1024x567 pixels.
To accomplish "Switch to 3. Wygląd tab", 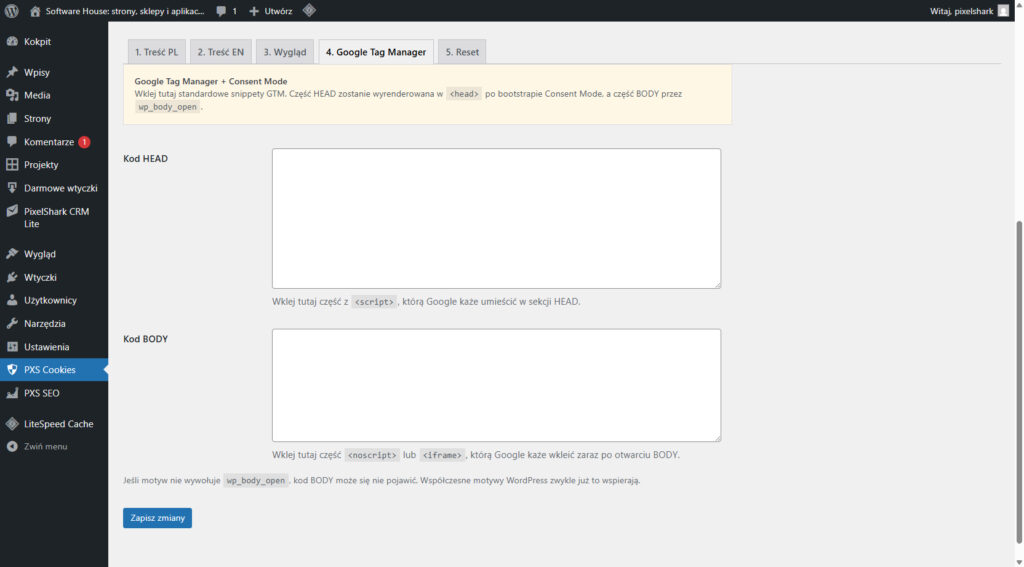I will [x=284, y=52].
